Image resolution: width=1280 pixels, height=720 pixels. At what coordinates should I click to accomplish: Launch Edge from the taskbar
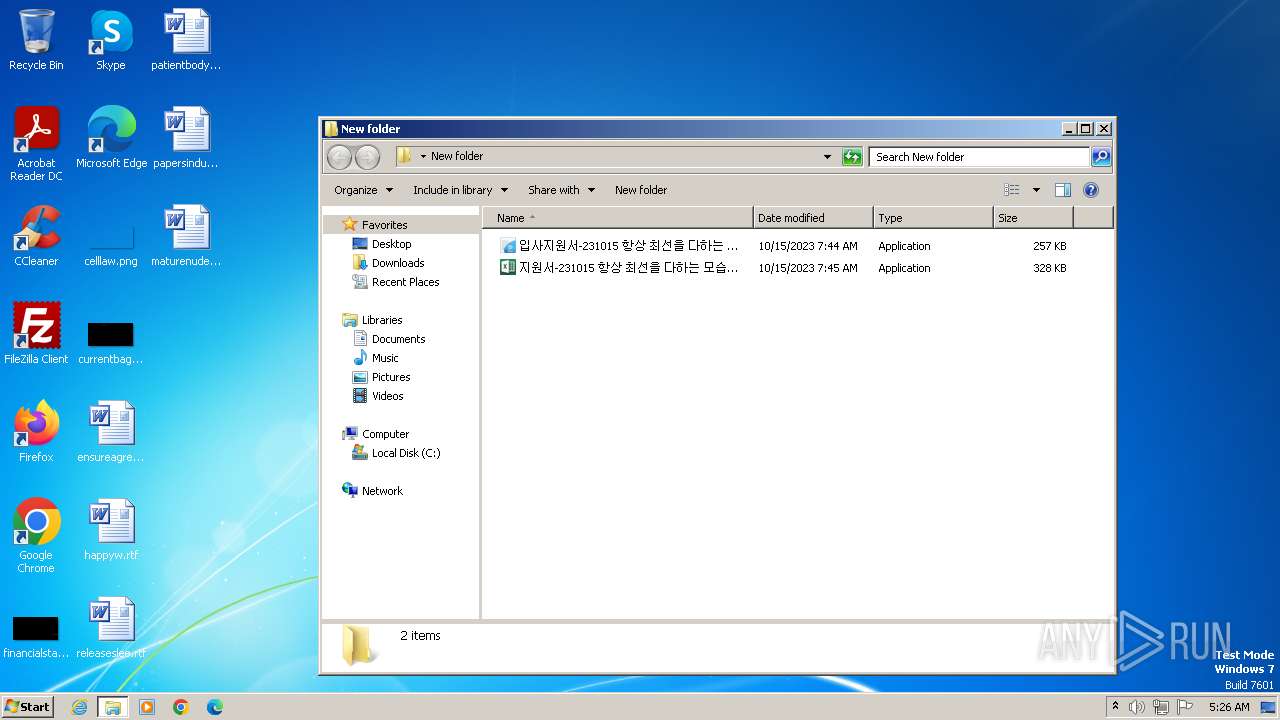pyautogui.click(x=214, y=707)
